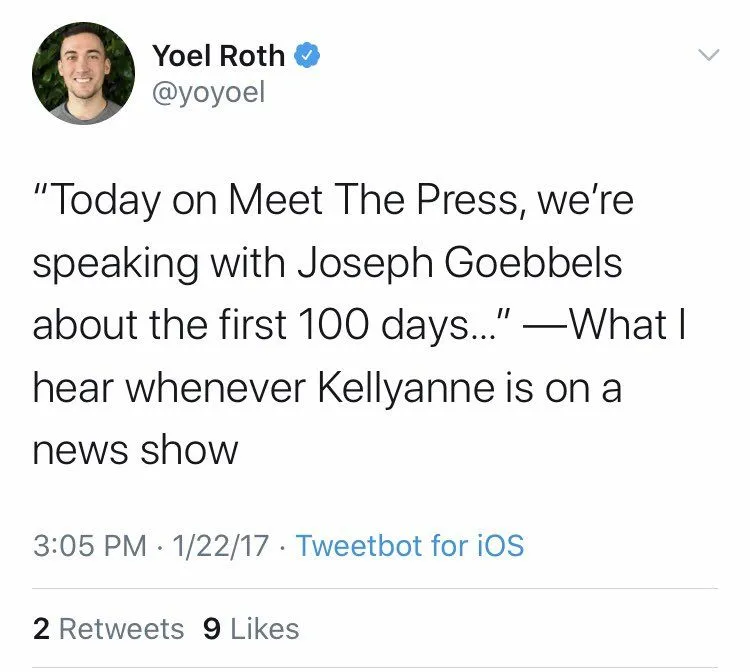The width and height of the screenshot is (750, 672).
Task: Click "hear whenever" in the tweet
Action: pos(168,389)
